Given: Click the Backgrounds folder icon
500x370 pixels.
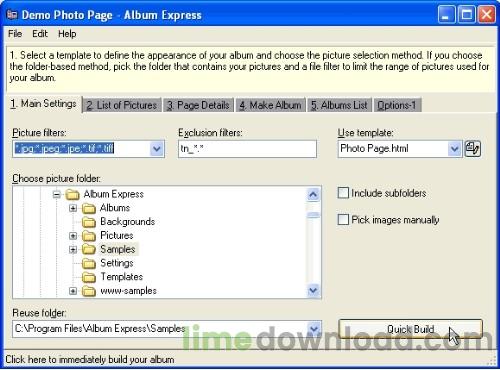Looking at the screenshot, I should point(89,222).
